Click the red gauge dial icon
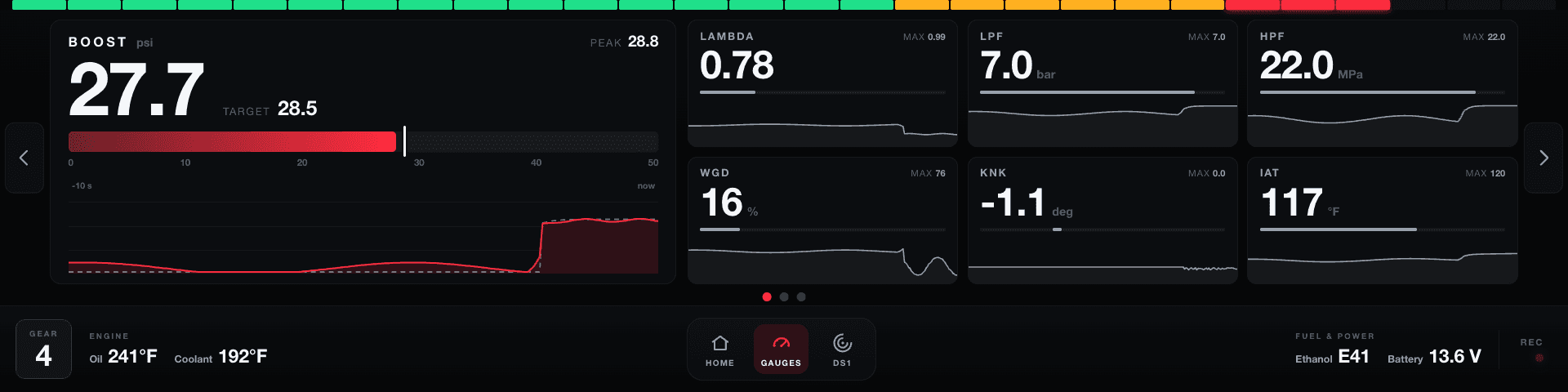The height and width of the screenshot is (392, 1568). (x=781, y=343)
